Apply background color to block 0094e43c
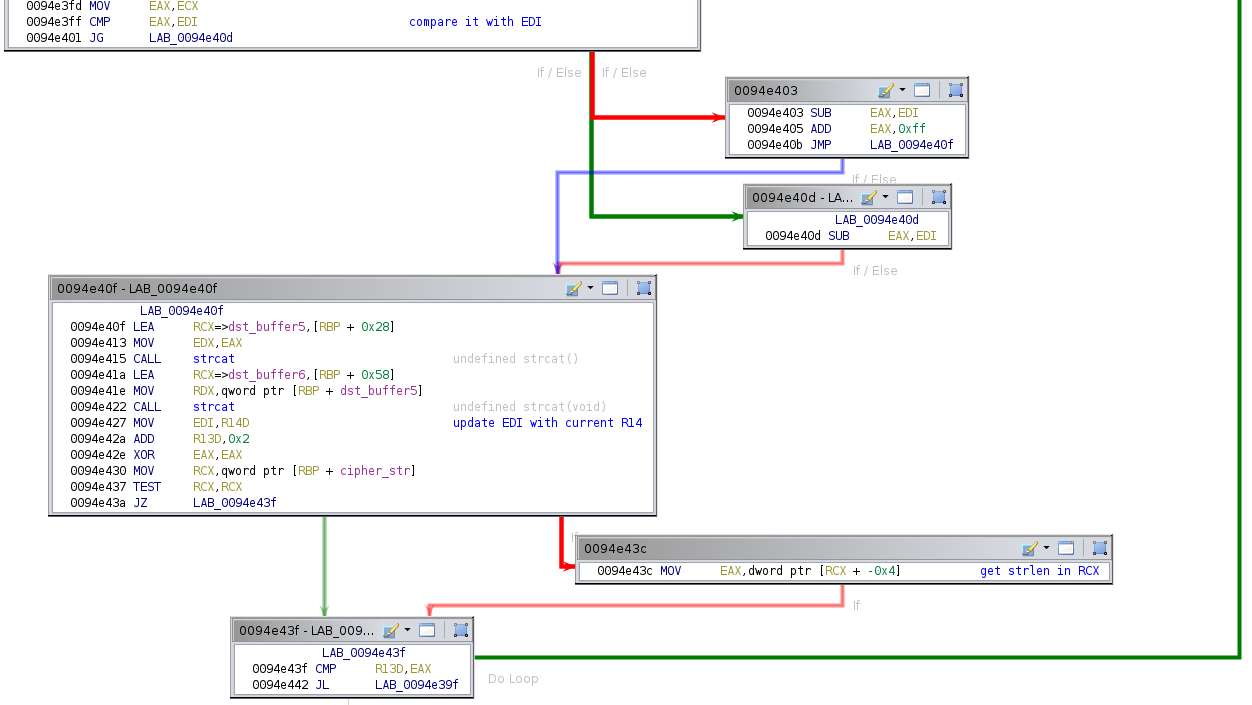The width and height of the screenshot is (1252, 705). [x=1029, y=548]
